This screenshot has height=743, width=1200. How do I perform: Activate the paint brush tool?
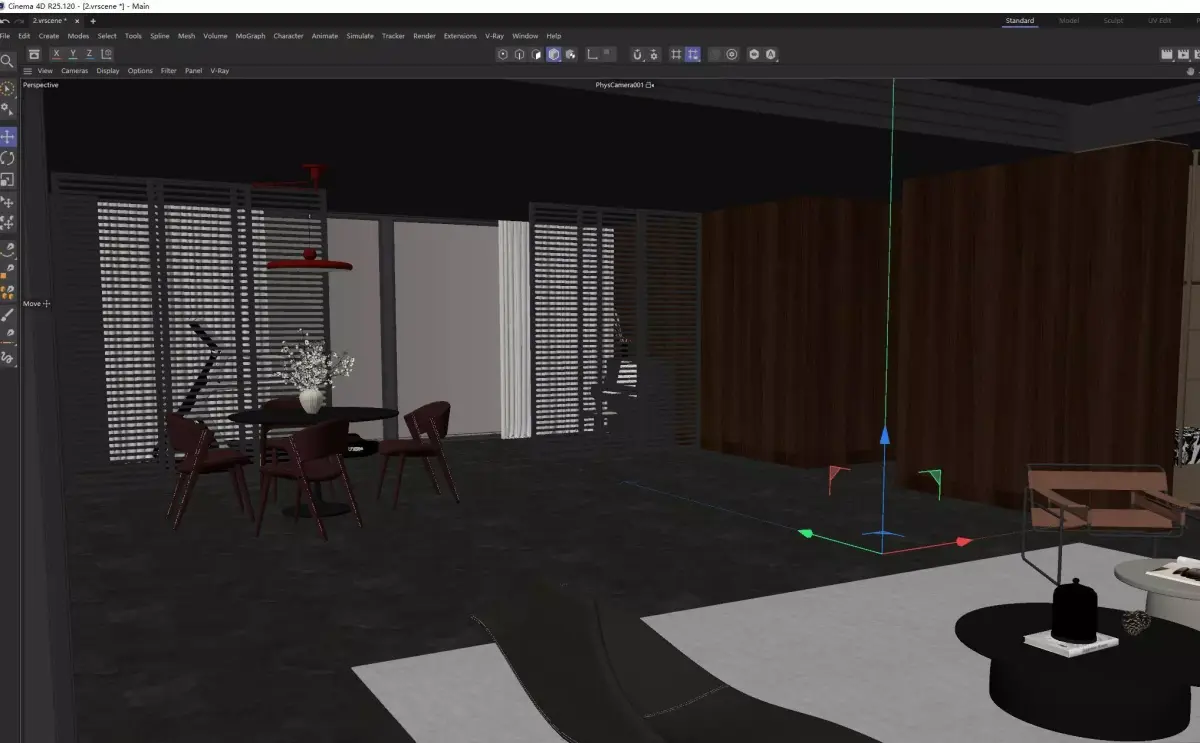pyautogui.click(x=8, y=314)
